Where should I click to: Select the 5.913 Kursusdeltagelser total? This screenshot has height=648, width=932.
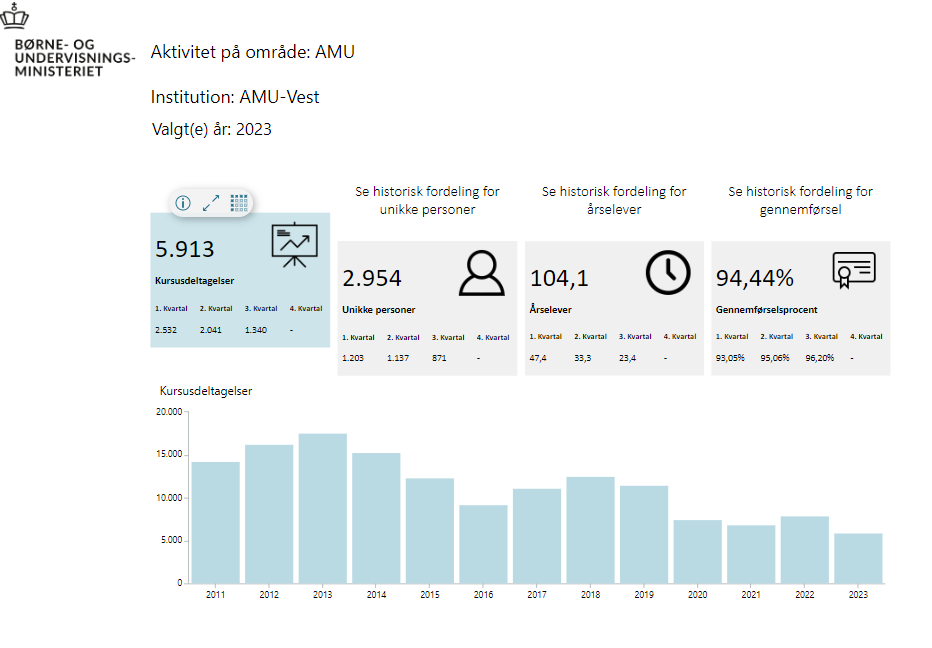(185, 249)
